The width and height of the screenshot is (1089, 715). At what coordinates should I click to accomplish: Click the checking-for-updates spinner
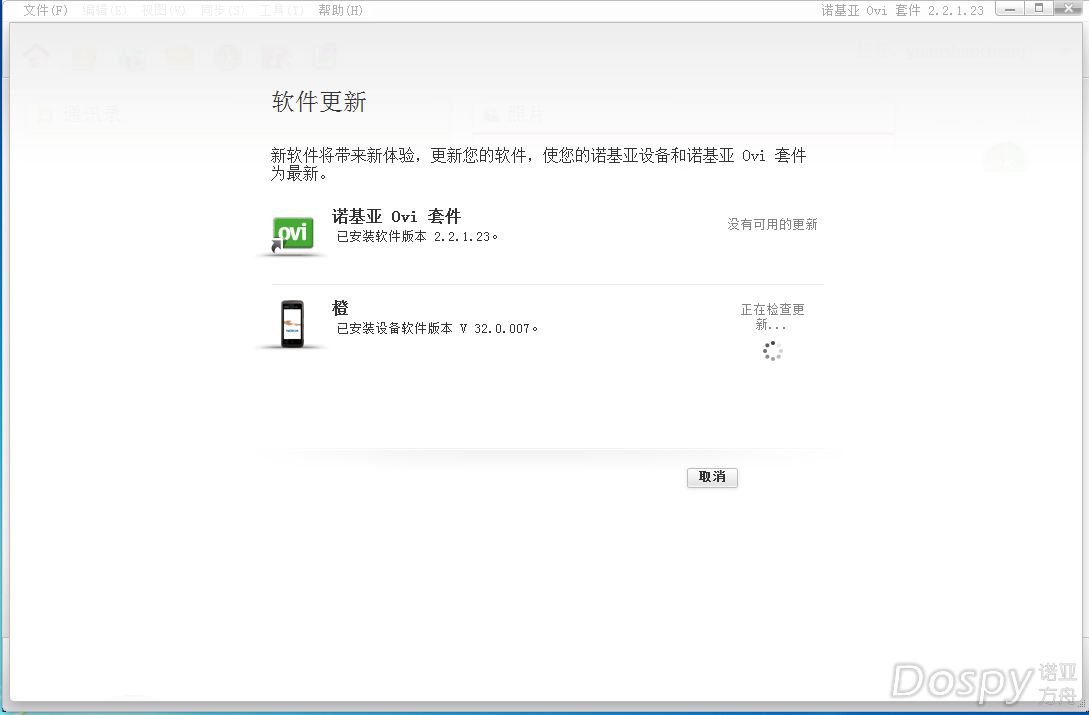click(772, 351)
